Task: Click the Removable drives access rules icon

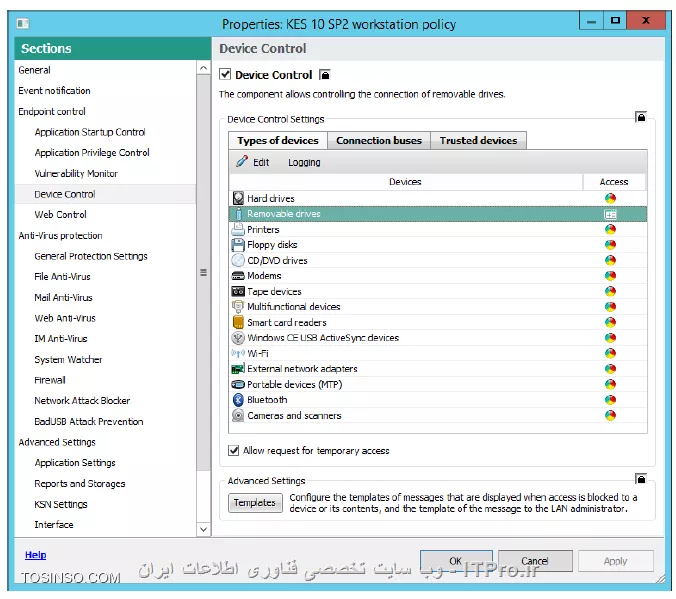Action: (610, 214)
